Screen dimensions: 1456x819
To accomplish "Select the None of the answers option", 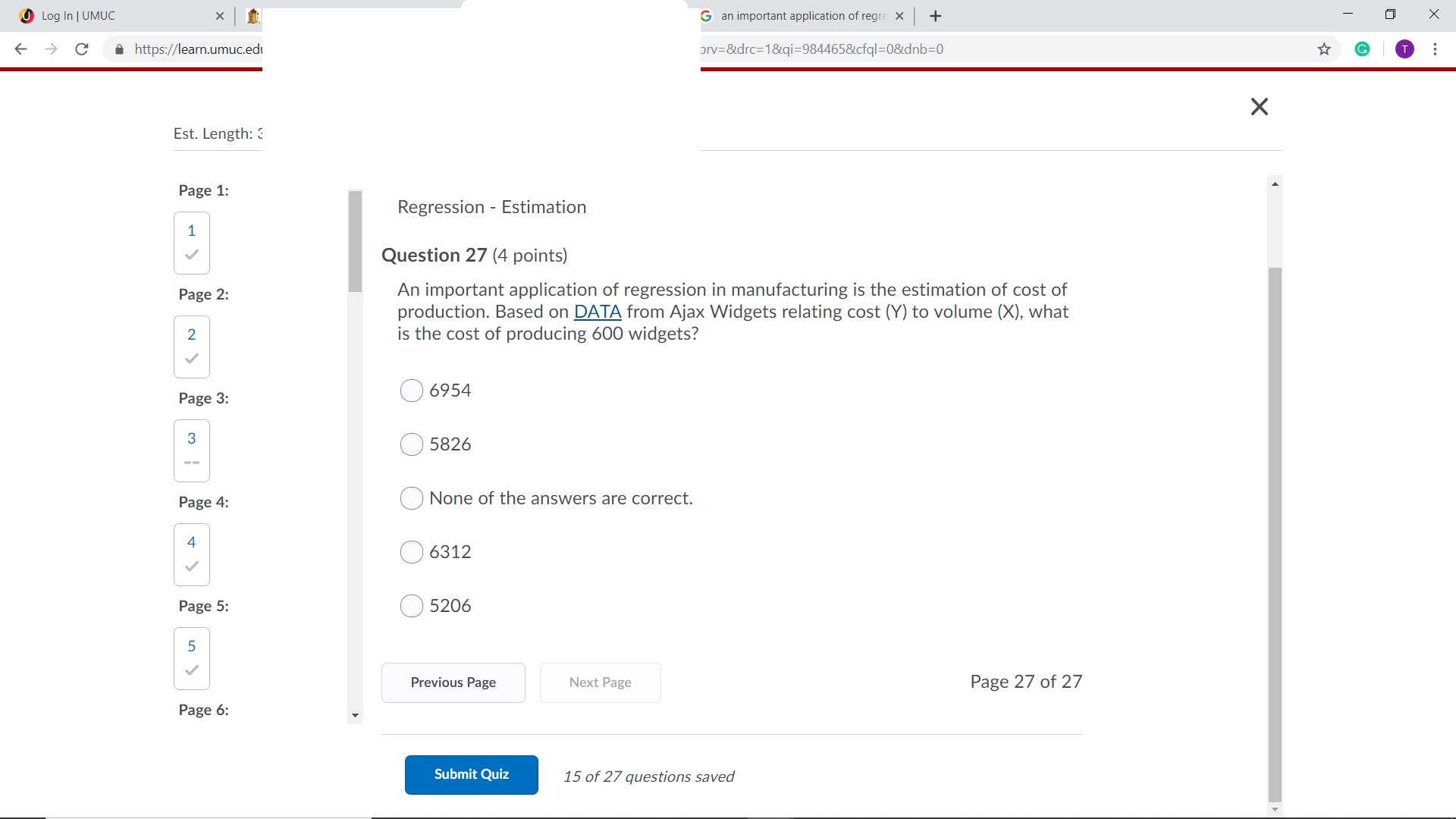I will (411, 498).
